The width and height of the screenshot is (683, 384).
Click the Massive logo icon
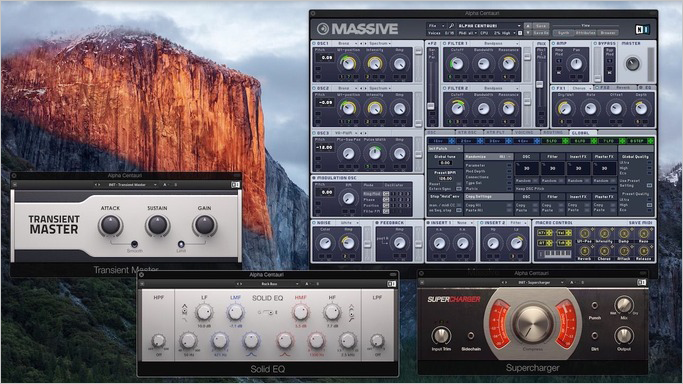(x=323, y=29)
